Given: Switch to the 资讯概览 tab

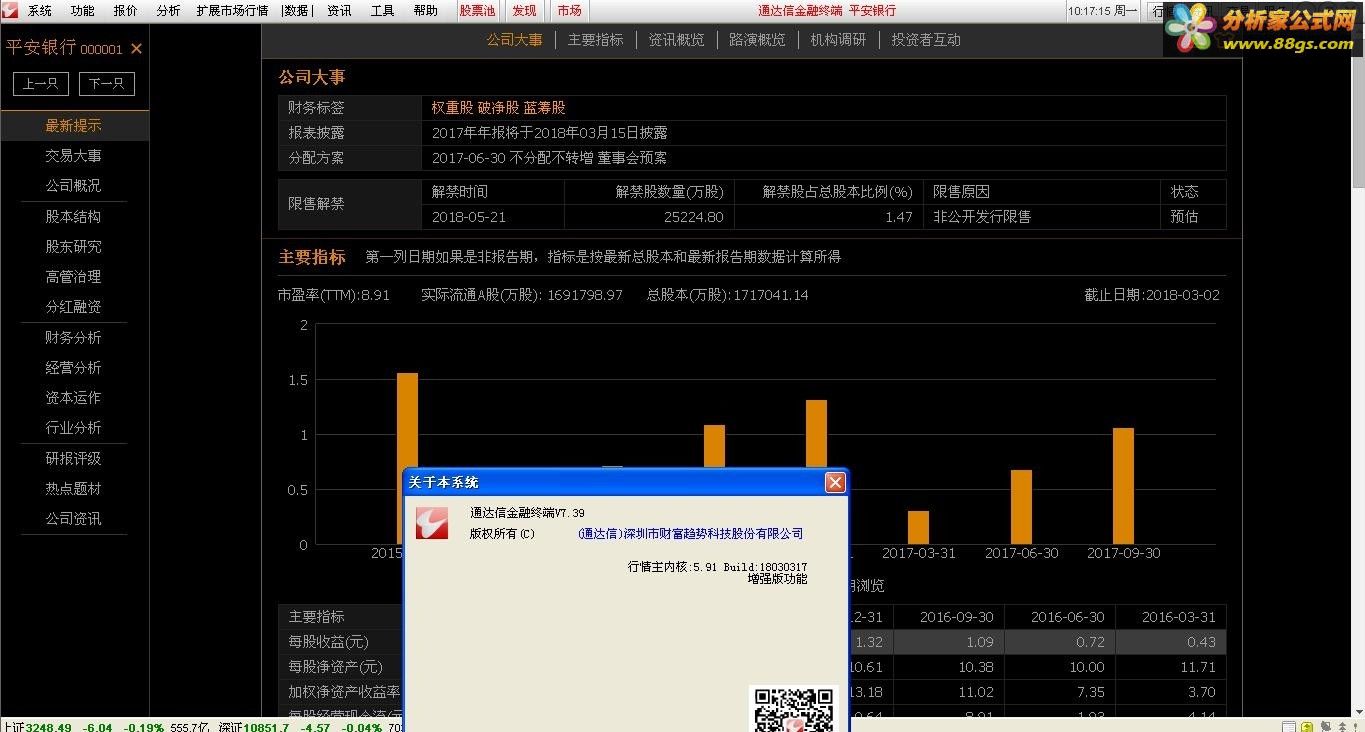Looking at the screenshot, I should click(676, 40).
